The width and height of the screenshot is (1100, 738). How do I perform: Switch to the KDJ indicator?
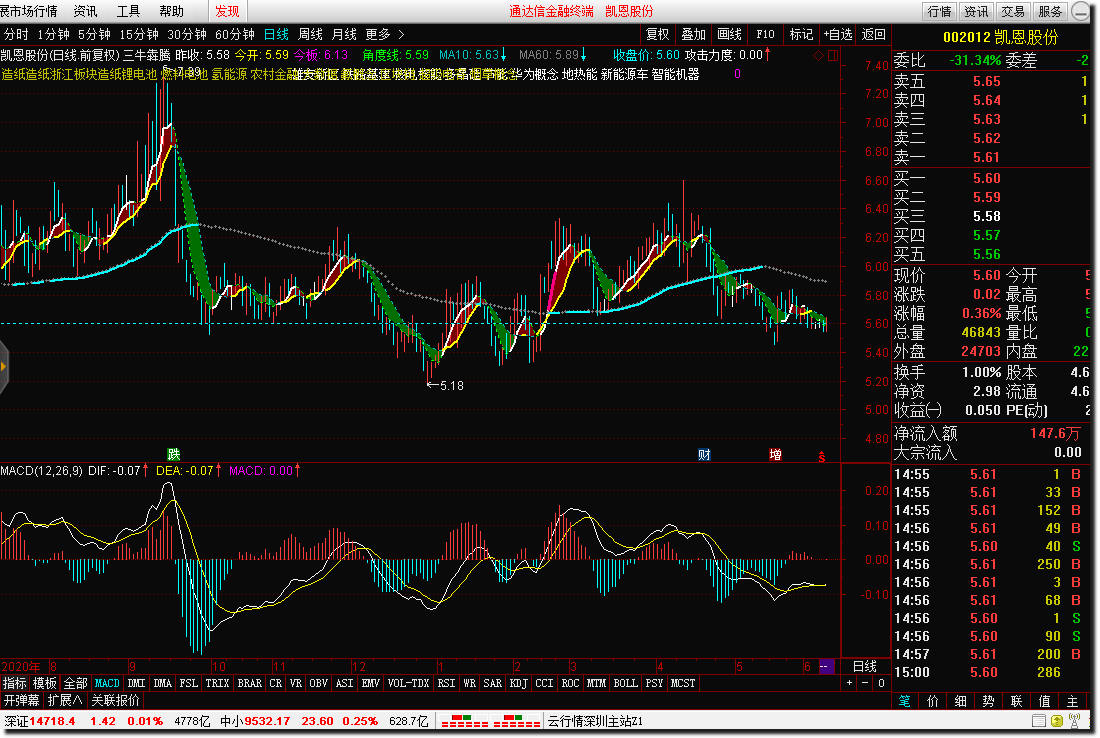click(518, 683)
